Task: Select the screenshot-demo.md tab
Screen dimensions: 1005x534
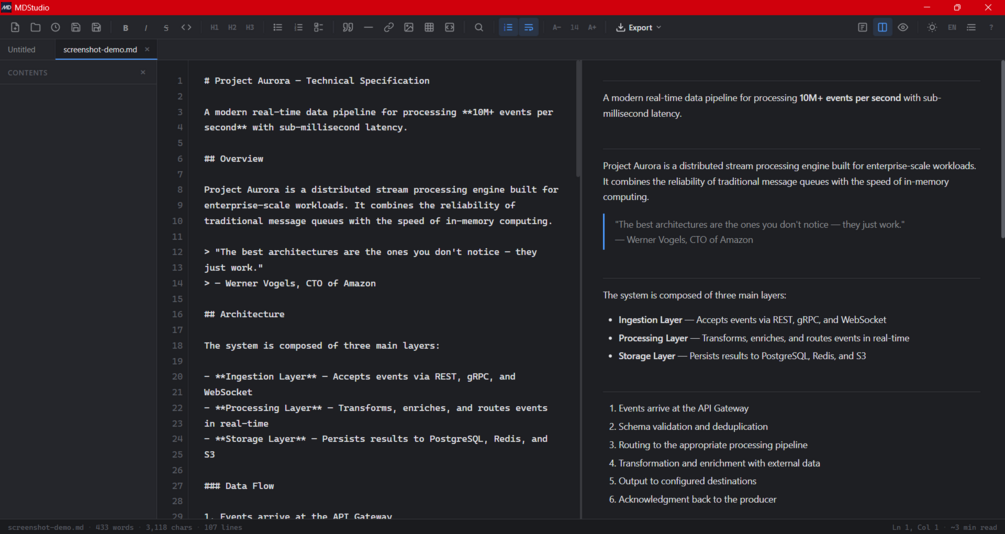Action: 100,49
